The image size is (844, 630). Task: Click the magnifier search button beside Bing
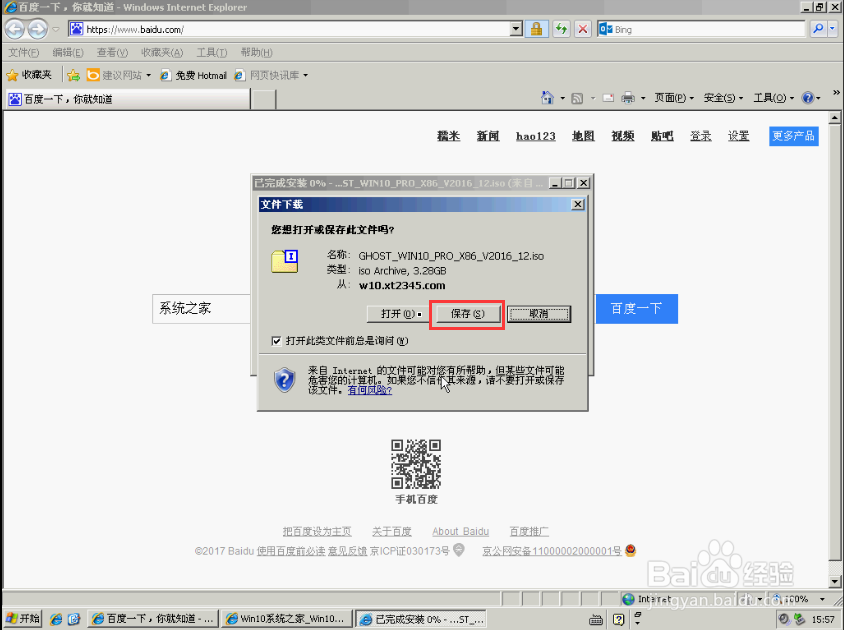click(x=818, y=29)
